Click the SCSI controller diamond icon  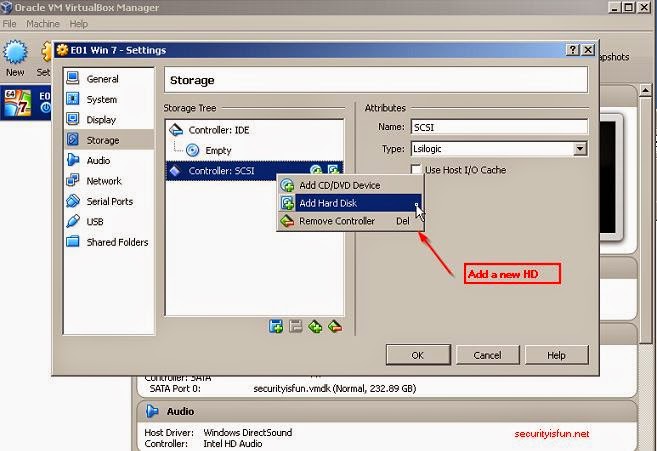(x=175, y=171)
